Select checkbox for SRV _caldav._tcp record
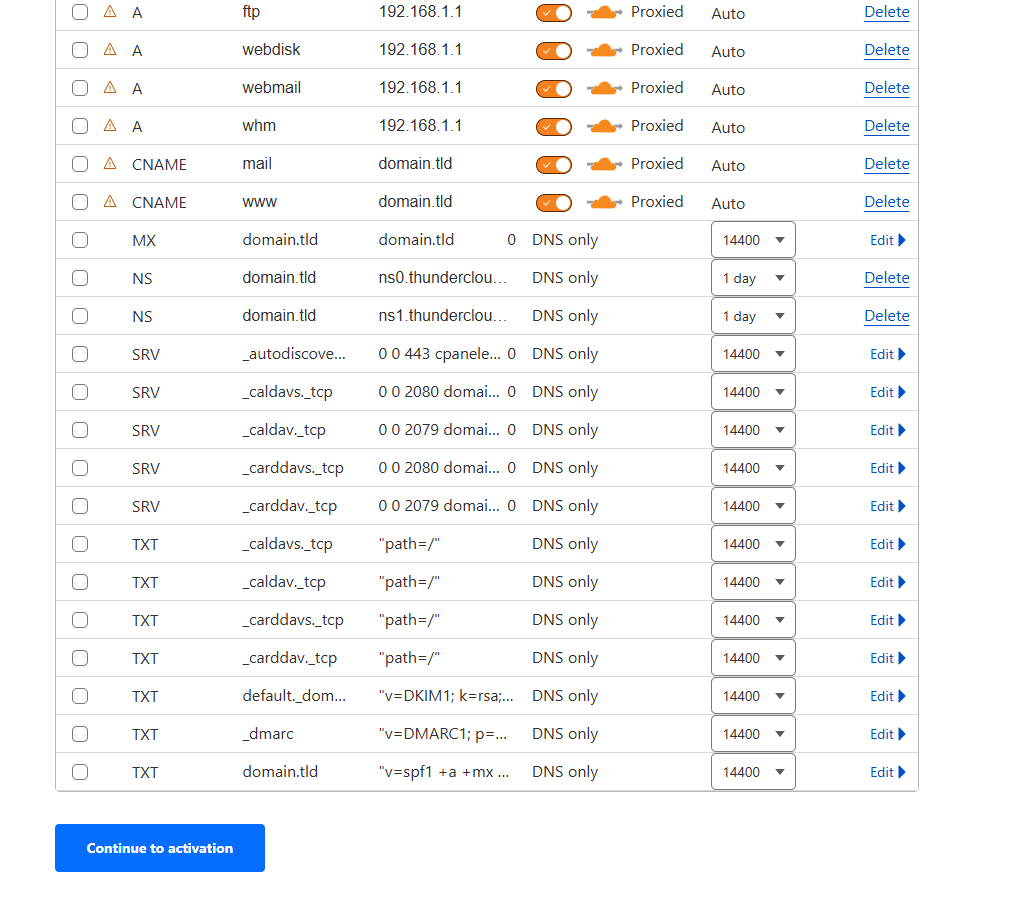 (x=80, y=430)
